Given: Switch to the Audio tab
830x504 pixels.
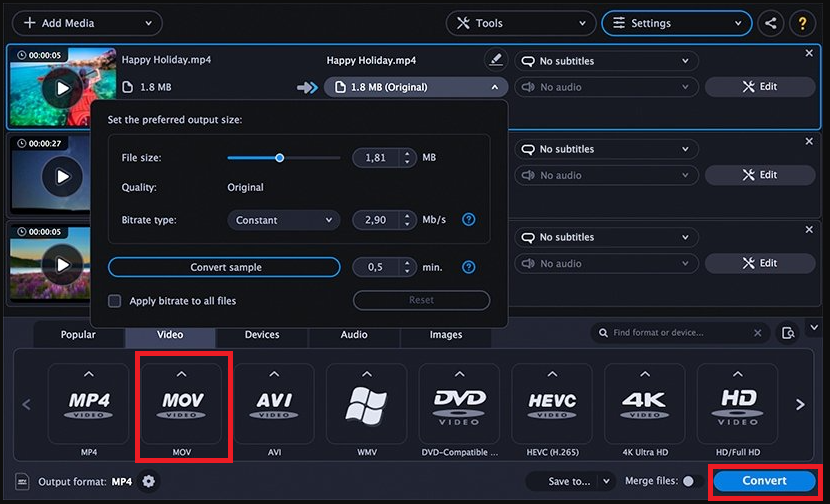Looking at the screenshot, I should 354,335.
